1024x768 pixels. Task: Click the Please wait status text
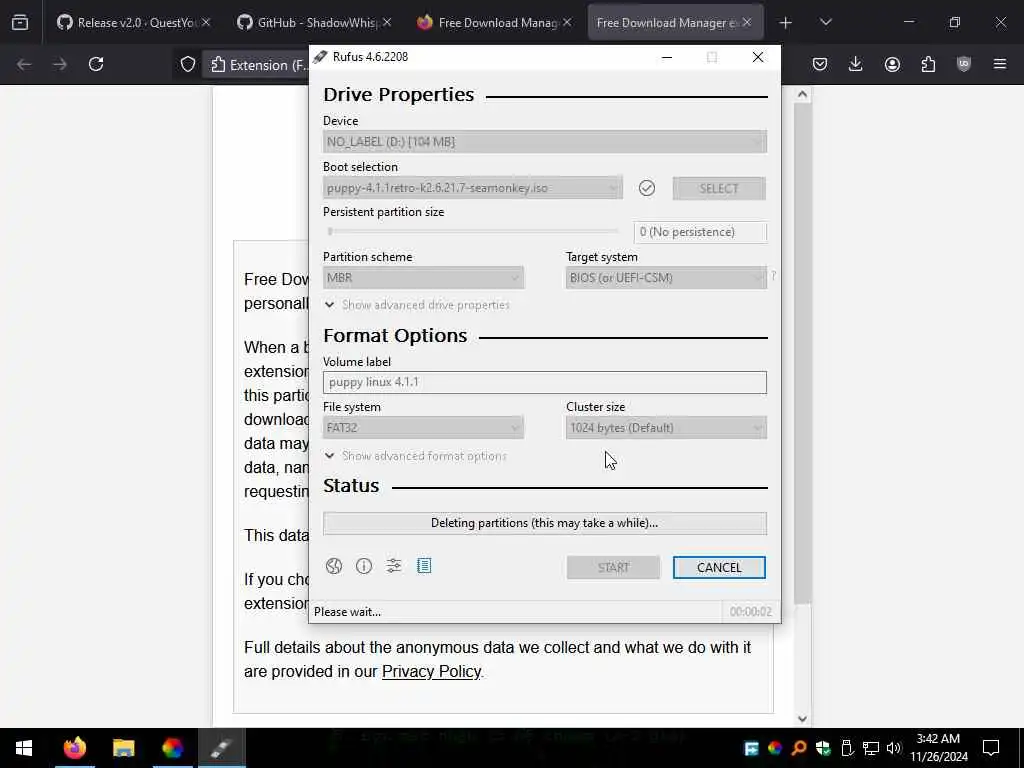[x=347, y=612]
